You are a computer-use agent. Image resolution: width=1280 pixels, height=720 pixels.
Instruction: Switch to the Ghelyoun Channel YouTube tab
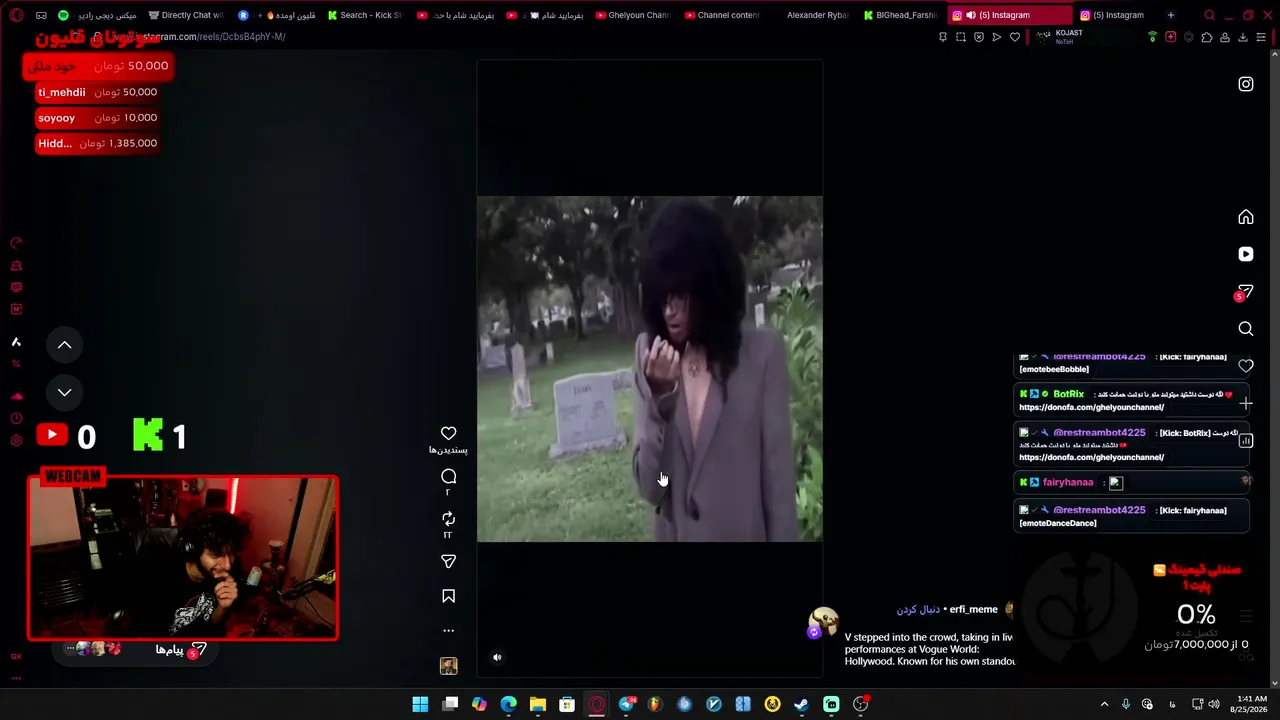632,15
